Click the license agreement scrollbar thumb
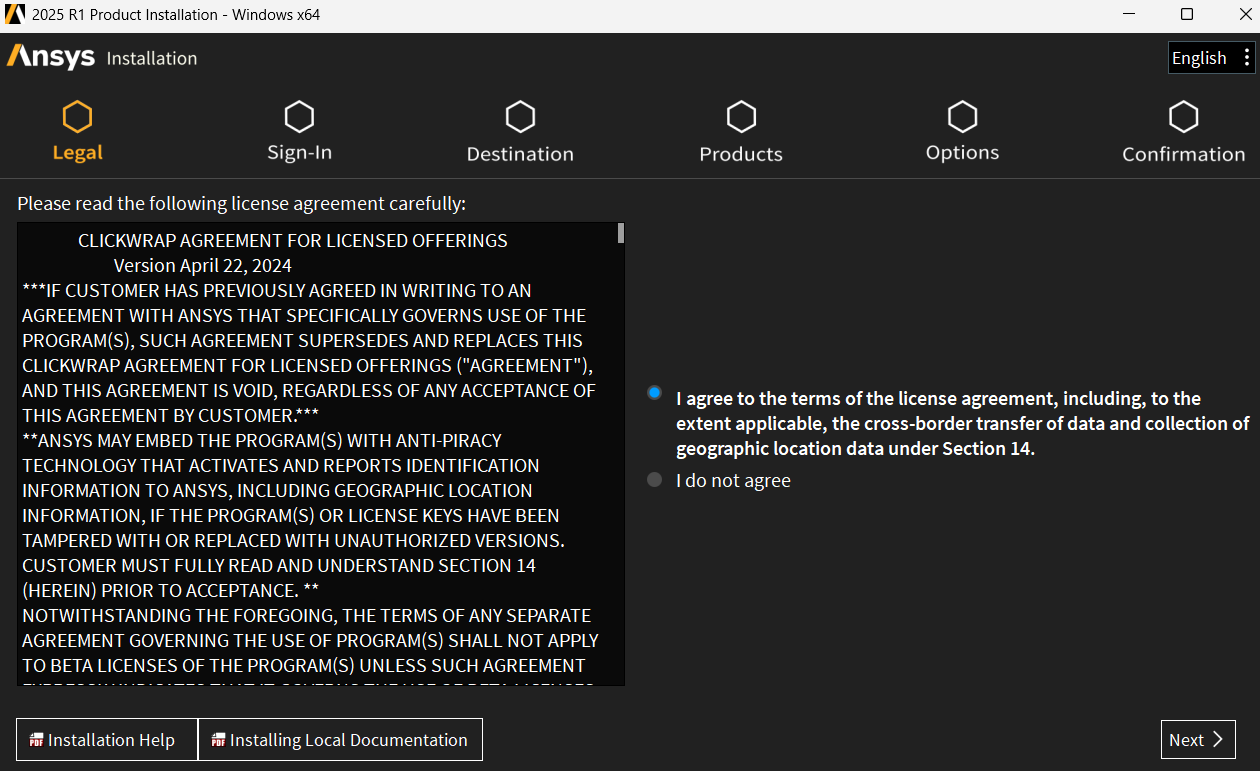The image size is (1260, 771). pyautogui.click(x=621, y=233)
